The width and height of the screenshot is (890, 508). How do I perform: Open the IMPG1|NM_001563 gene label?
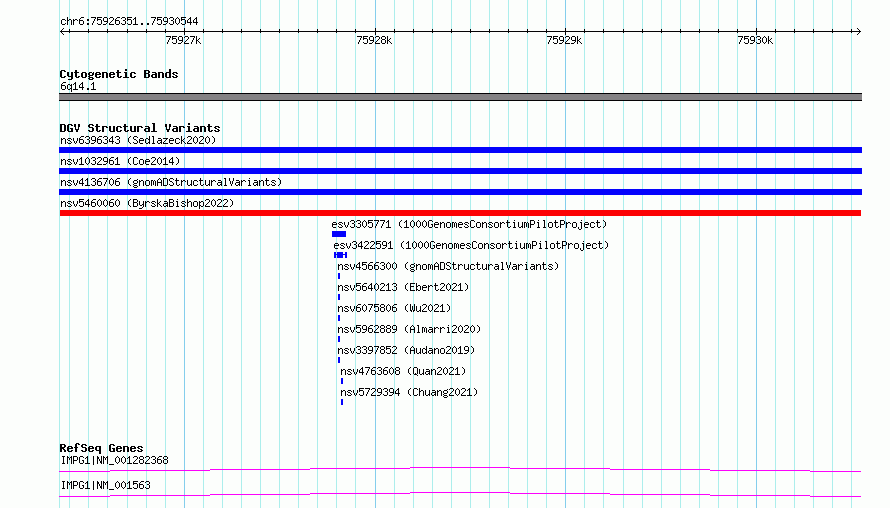tap(106, 485)
